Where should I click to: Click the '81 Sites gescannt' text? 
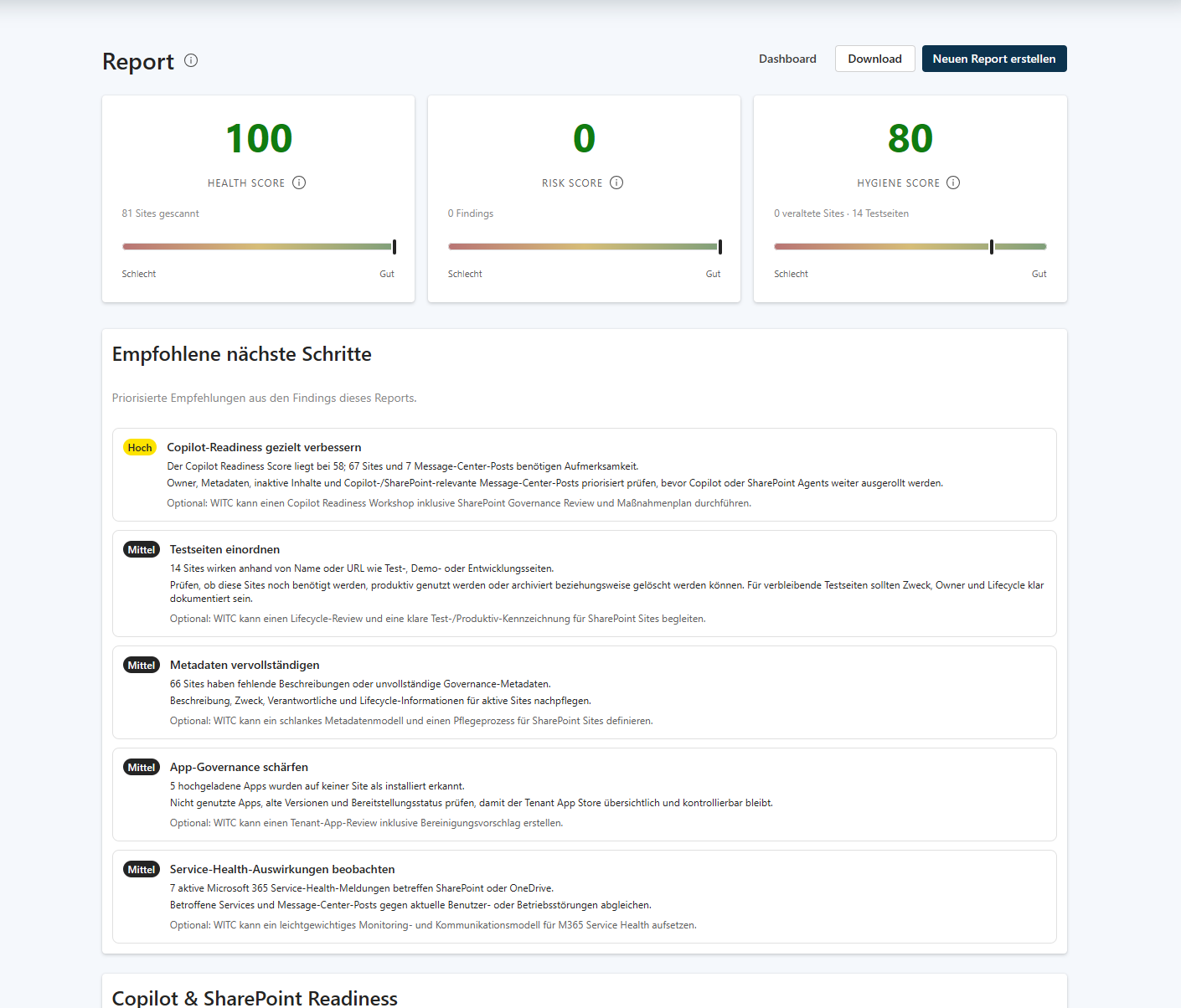coord(161,213)
